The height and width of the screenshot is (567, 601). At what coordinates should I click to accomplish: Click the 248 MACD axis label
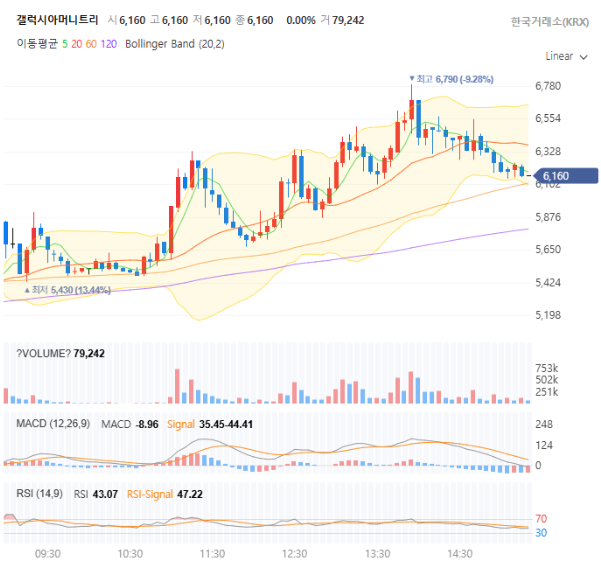pos(544,424)
